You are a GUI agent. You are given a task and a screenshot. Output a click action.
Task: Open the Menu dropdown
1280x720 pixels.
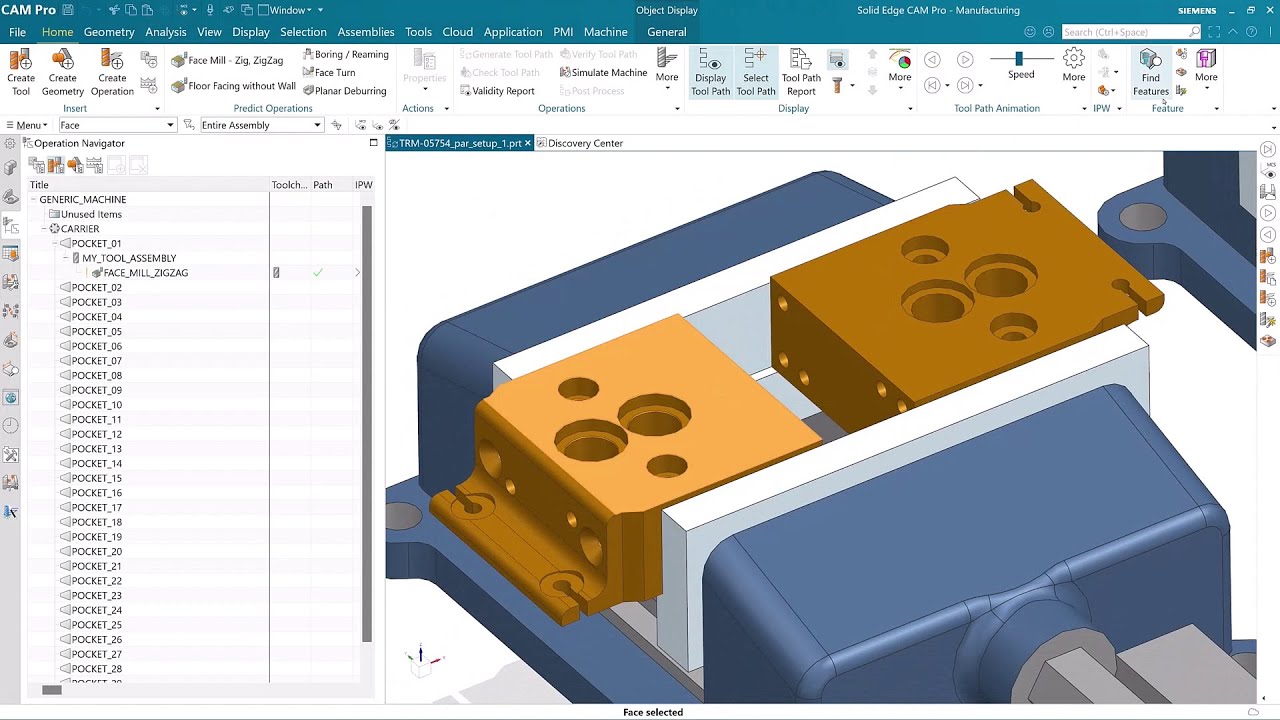26,125
